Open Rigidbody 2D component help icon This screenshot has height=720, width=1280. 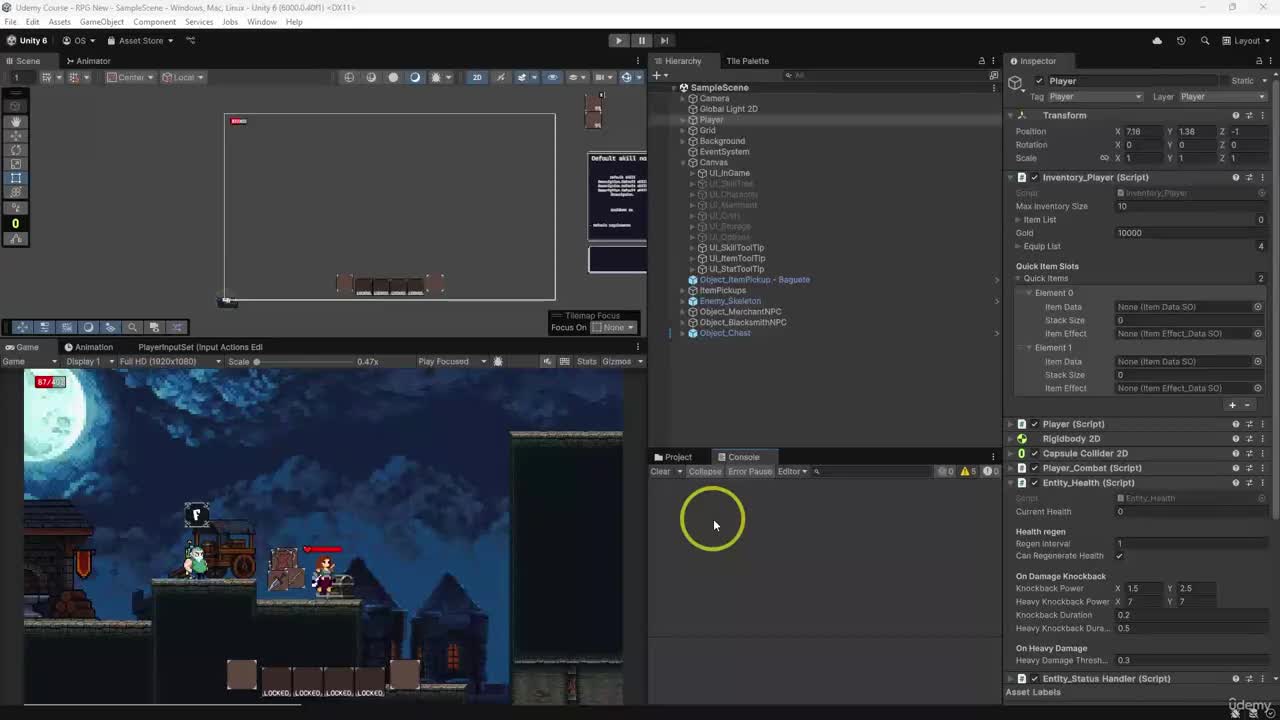tap(1236, 439)
